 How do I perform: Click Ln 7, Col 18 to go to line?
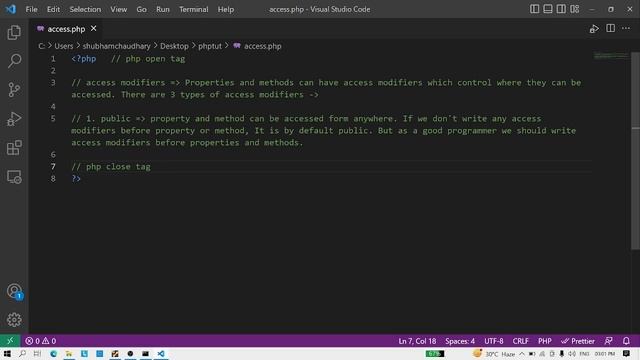[x=417, y=341]
